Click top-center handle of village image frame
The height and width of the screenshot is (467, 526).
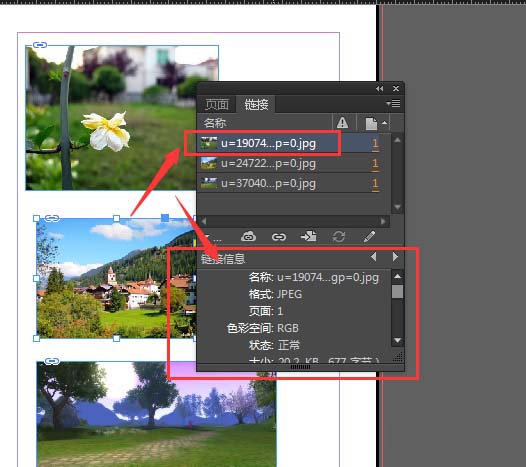tap(116, 218)
